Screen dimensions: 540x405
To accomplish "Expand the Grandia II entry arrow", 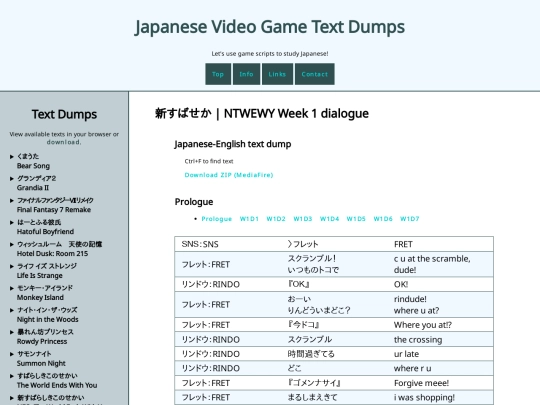I will [12, 179].
